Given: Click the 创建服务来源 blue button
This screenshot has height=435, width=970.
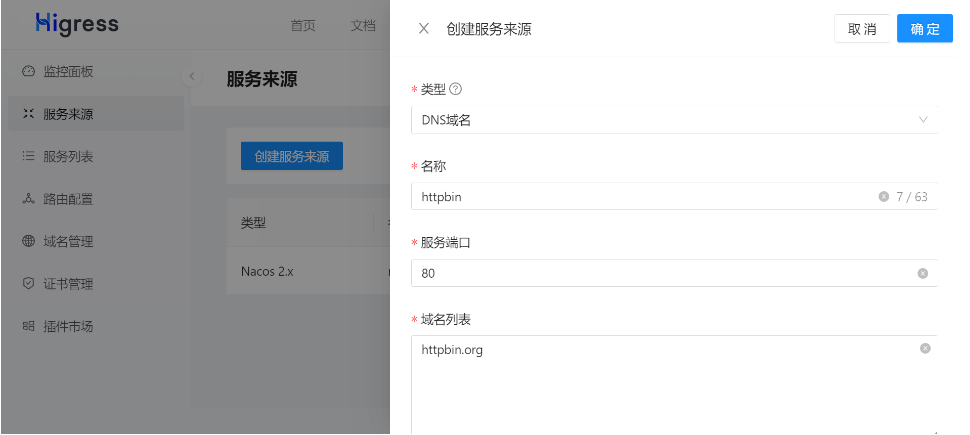Looking at the screenshot, I should 291,156.
